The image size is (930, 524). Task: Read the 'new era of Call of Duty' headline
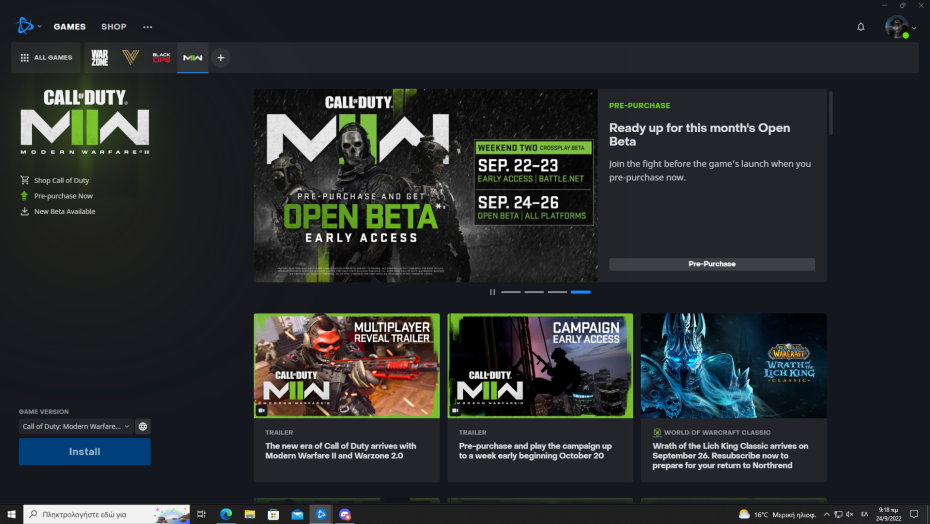click(340, 451)
